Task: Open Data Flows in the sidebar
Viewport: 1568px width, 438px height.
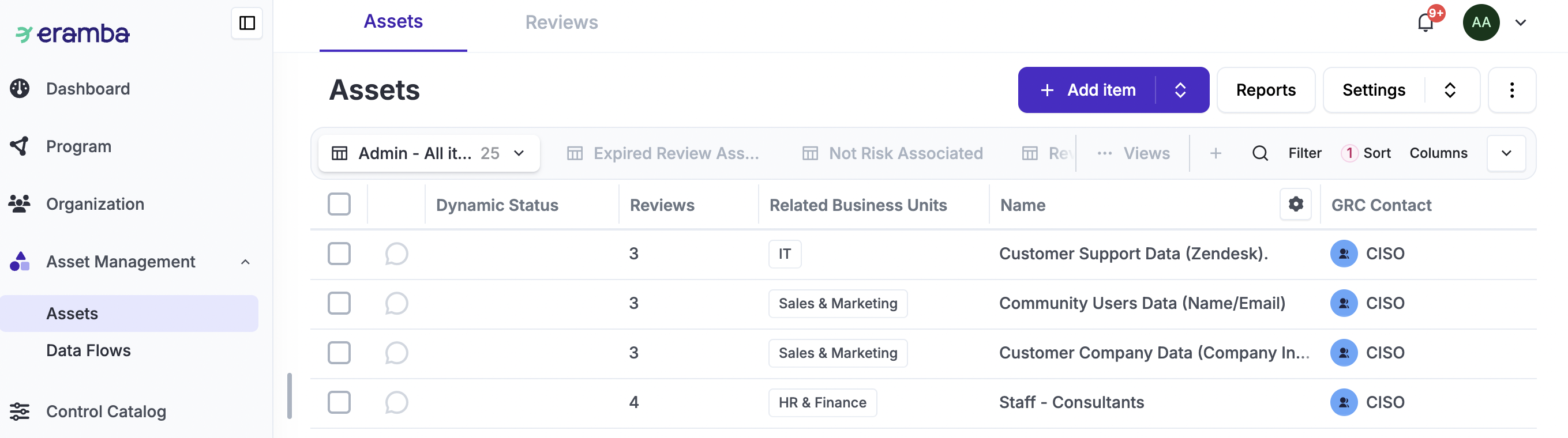Action: pos(88,350)
